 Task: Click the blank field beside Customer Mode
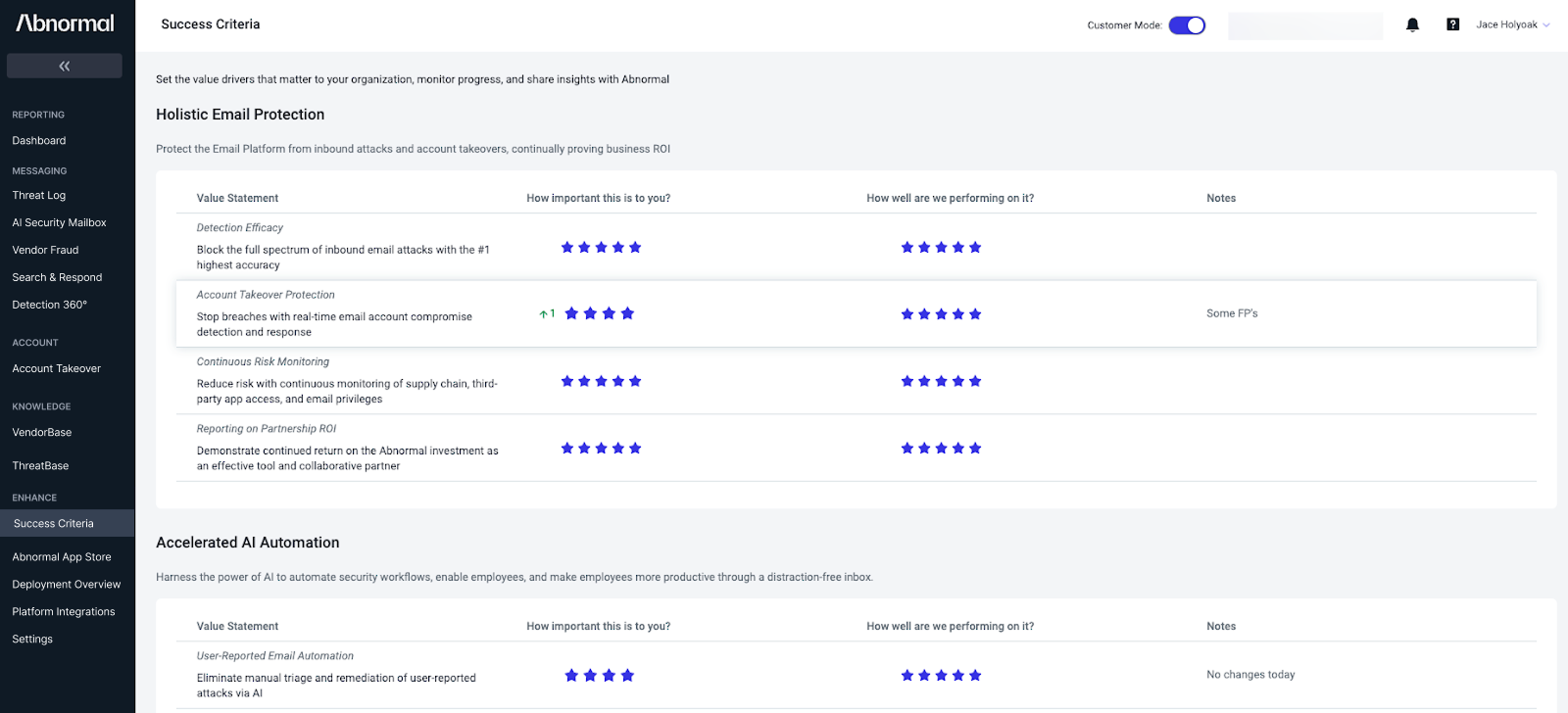pos(1305,25)
